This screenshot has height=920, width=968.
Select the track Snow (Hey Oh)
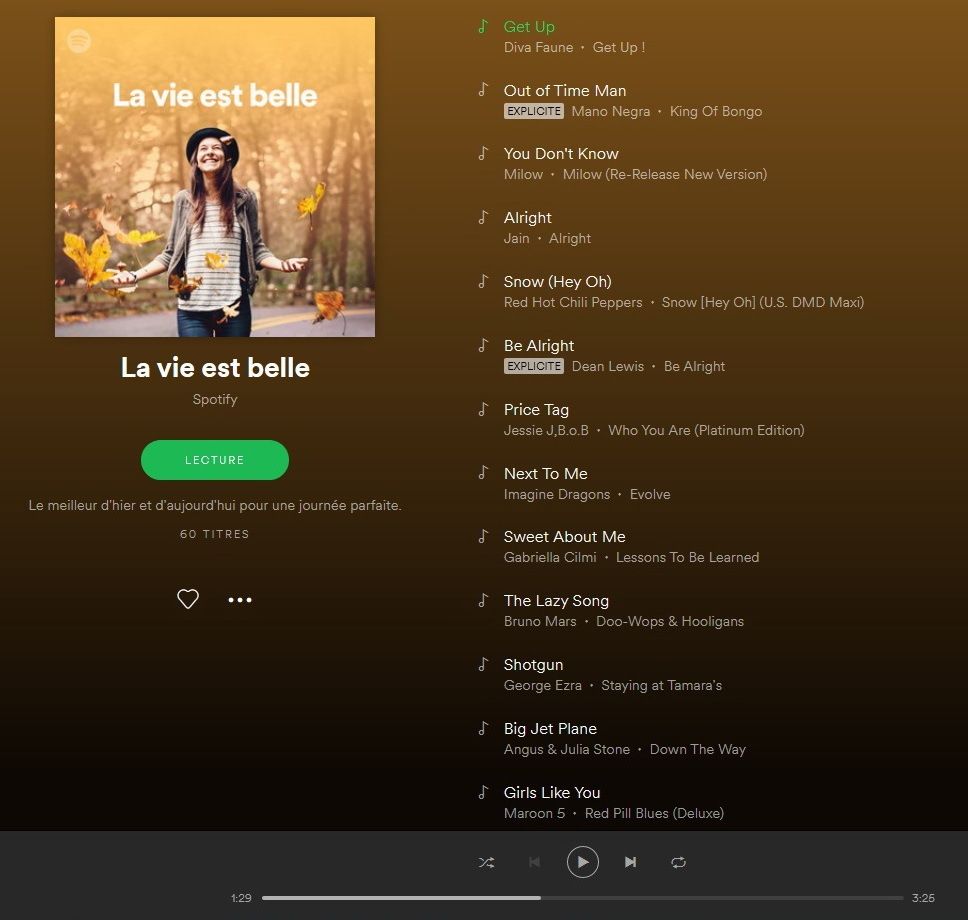click(x=557, y=282)
